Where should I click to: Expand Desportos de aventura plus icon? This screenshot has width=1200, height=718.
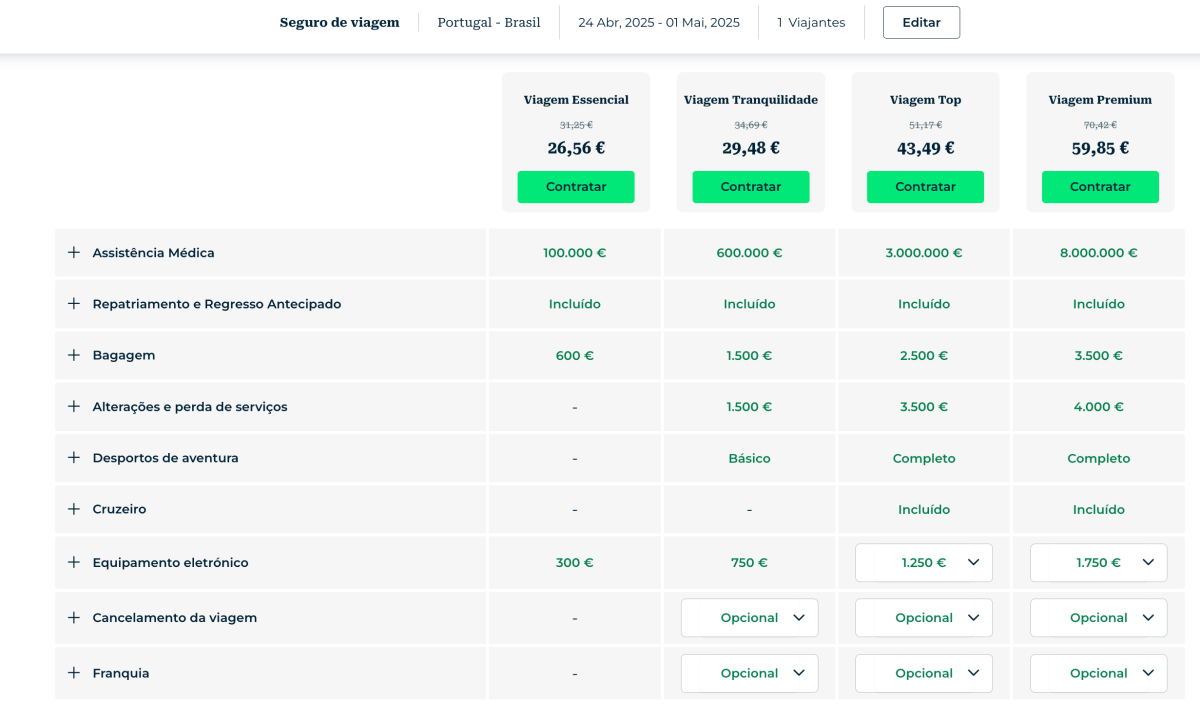coord(73,457)
